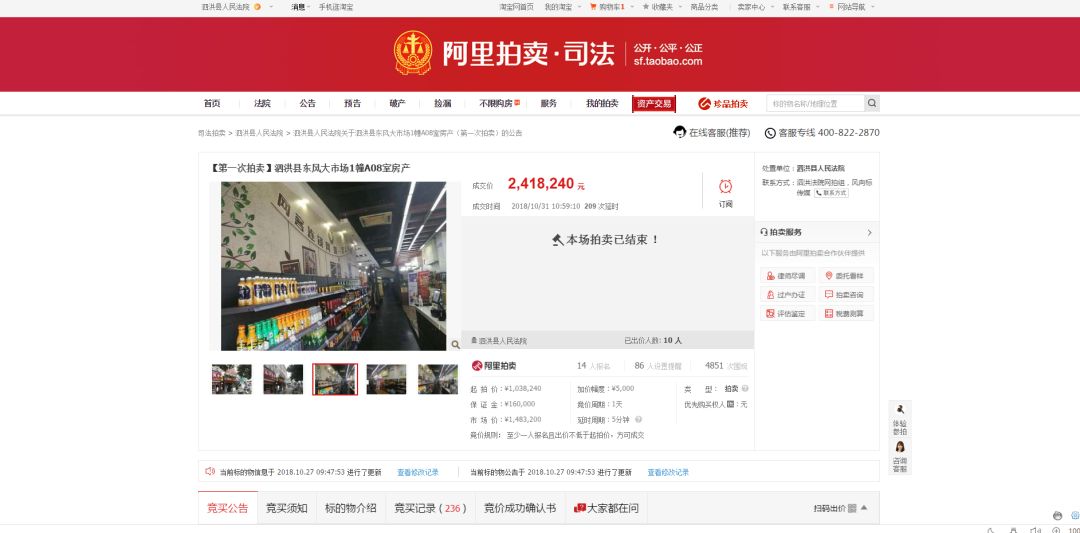Expand the 我的淘宝 dropdown

point(560,7)
